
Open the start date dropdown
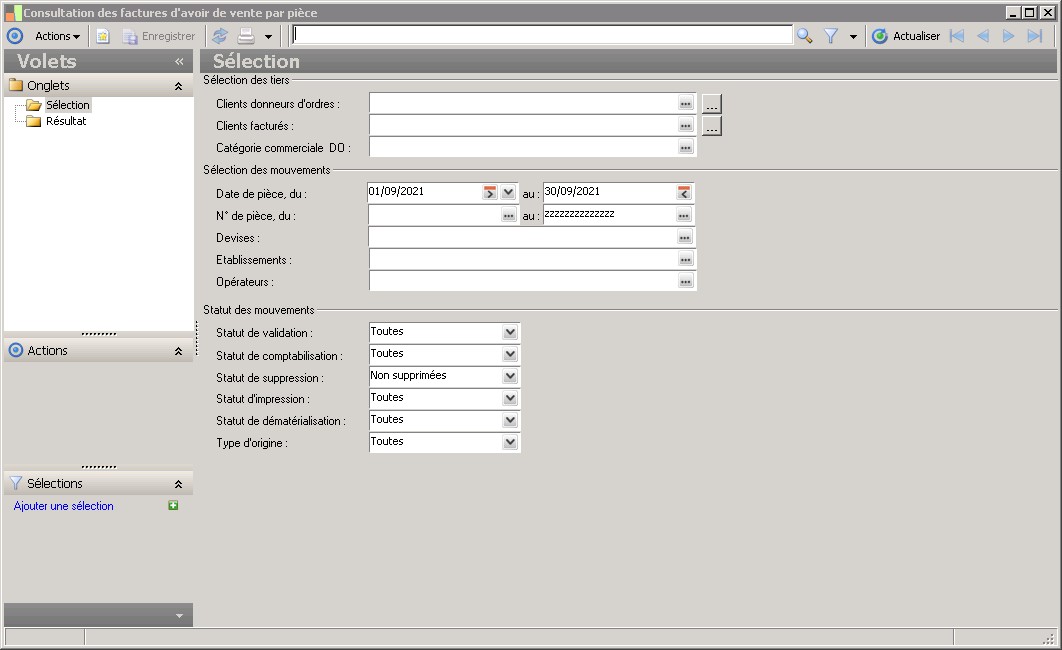click(509, 192)
